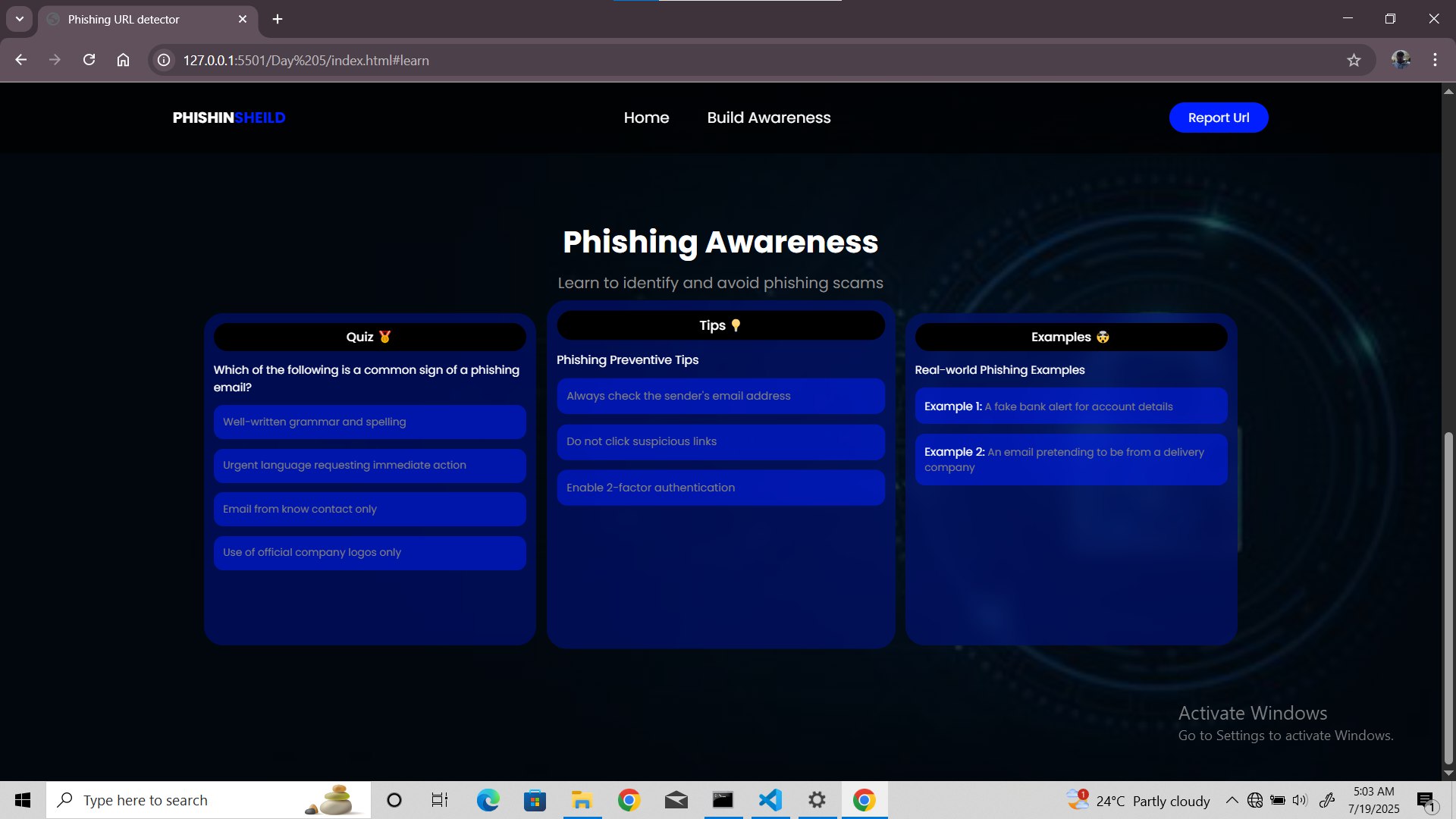Open Microsoft Edge from the taskbar

(x=488, y=800)
